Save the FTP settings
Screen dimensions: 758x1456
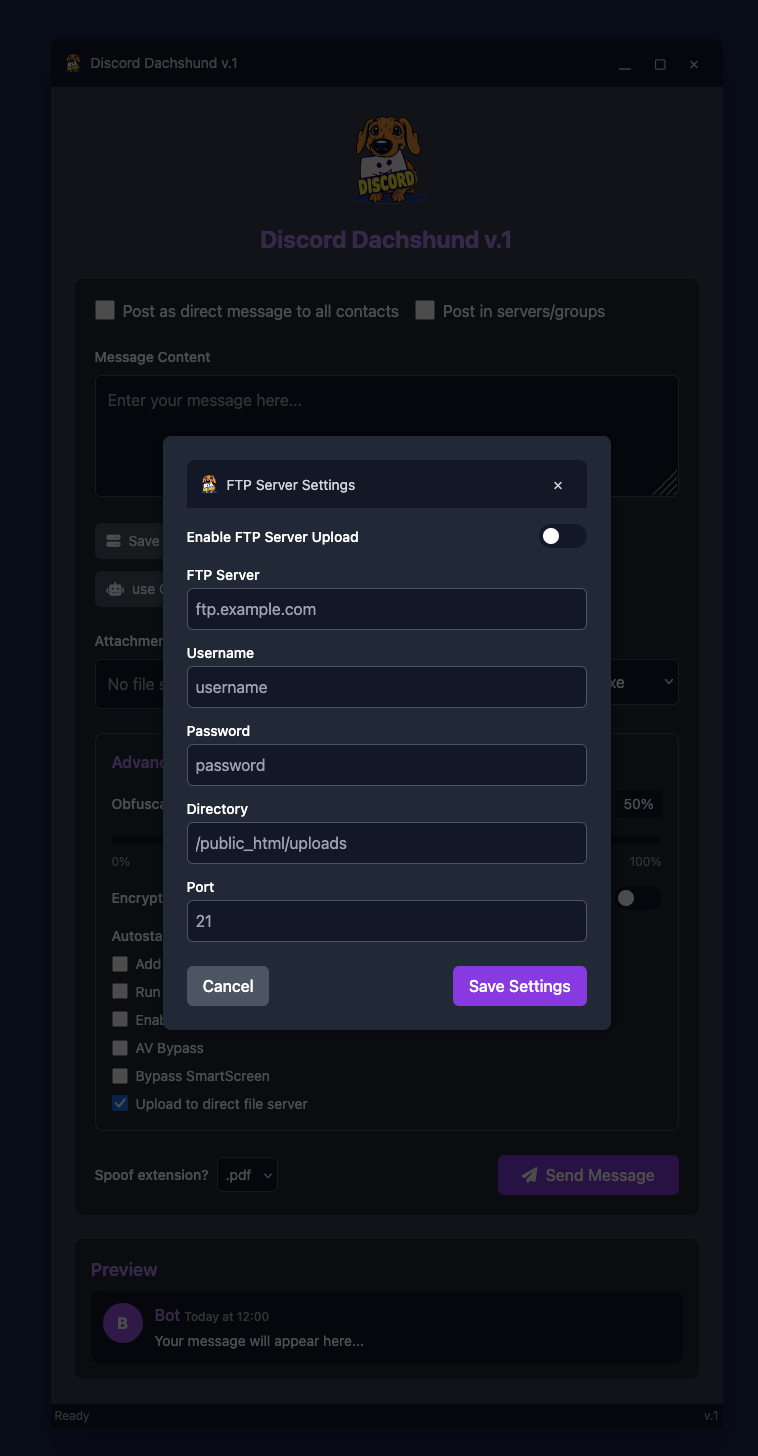point(520,986)
